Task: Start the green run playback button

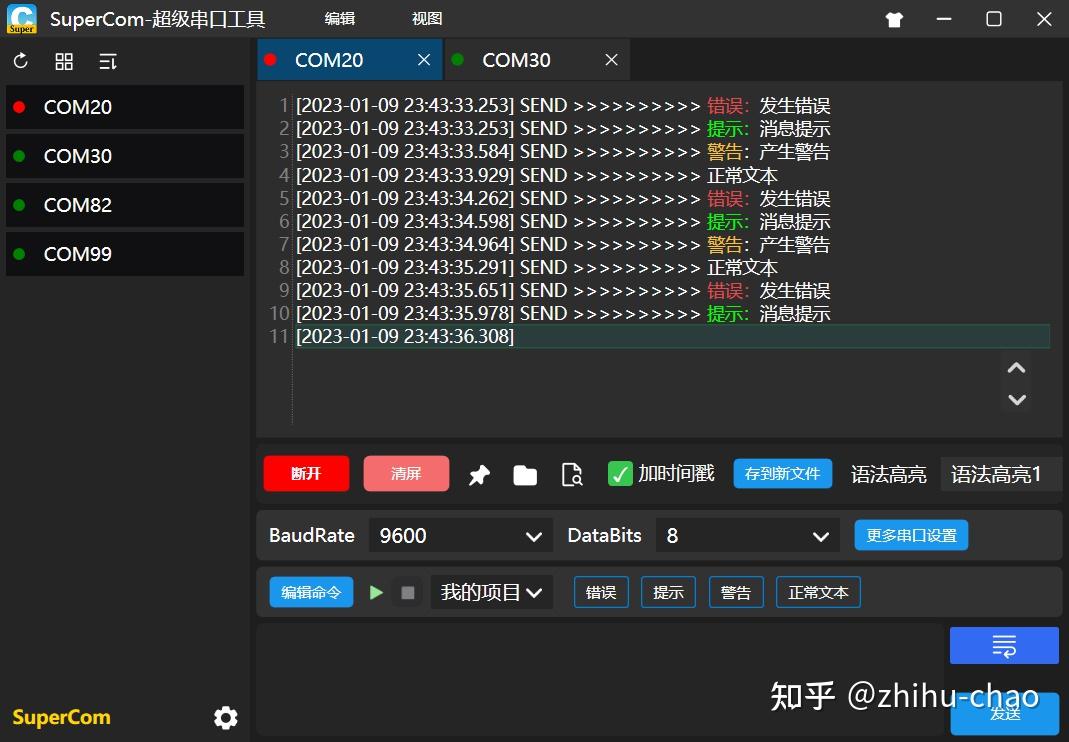Action: point(377,592)
